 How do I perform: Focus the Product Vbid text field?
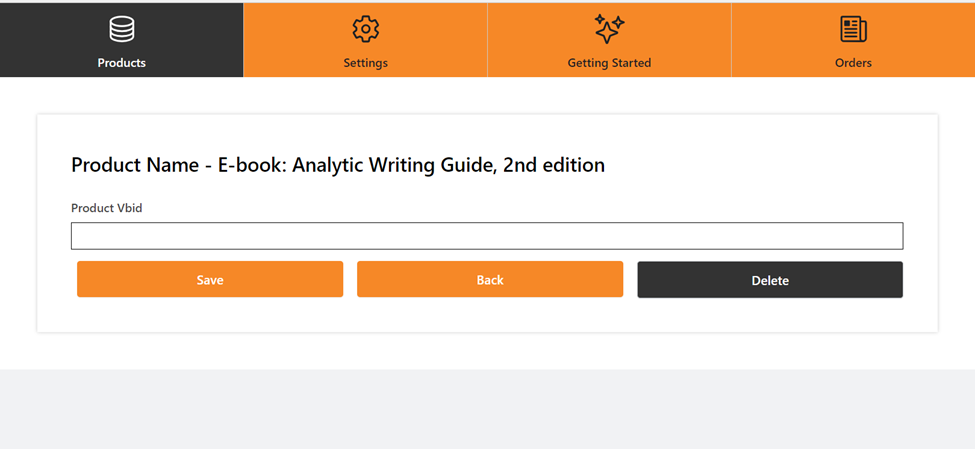click(487, 236)
